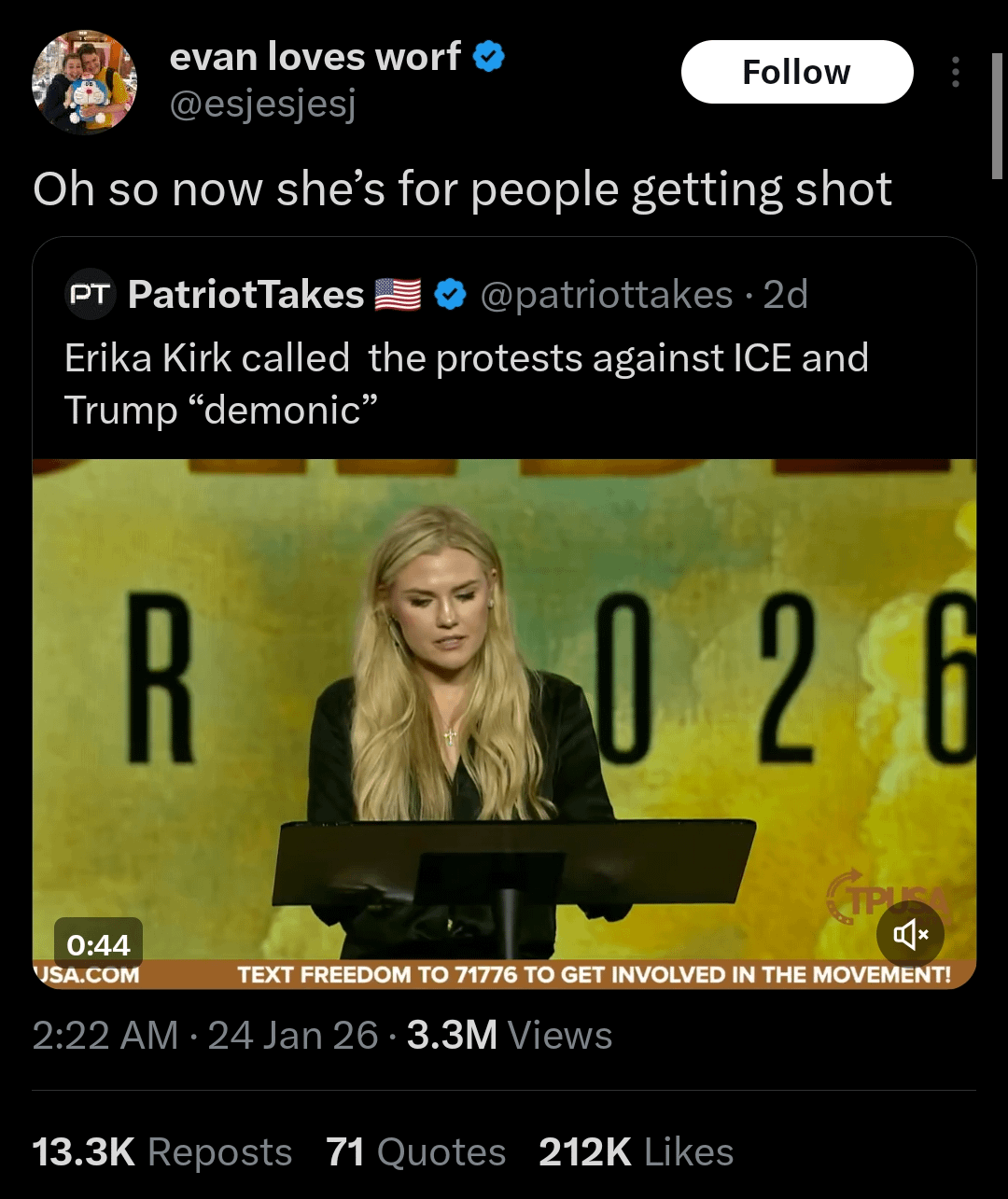Viewport: 1008px width, 1199px height.
Task: Open the three-dot more options menu
Action: coord(955,72)
